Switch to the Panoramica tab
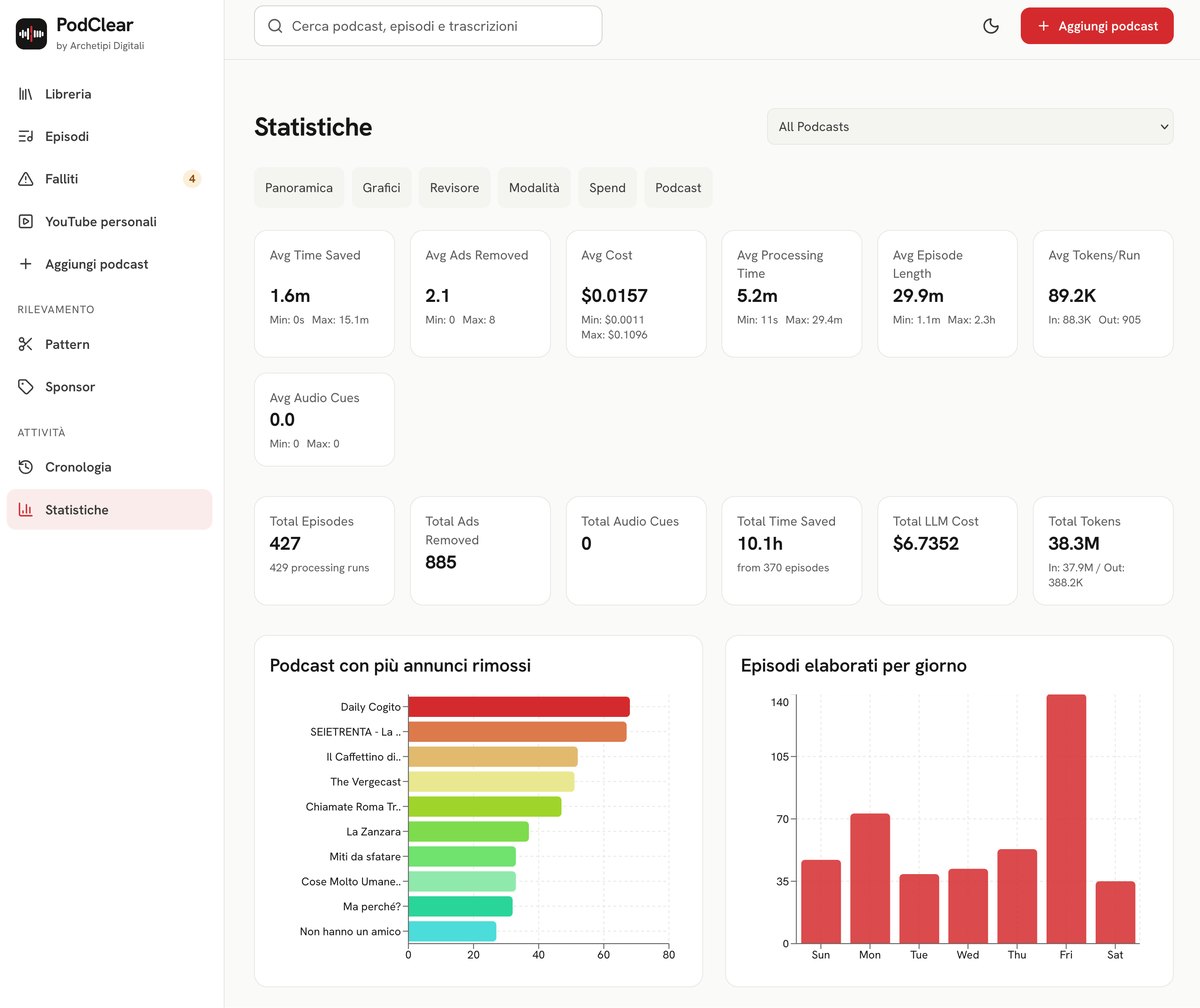Screen dimensions: 1200x1008 coord(299,188)
